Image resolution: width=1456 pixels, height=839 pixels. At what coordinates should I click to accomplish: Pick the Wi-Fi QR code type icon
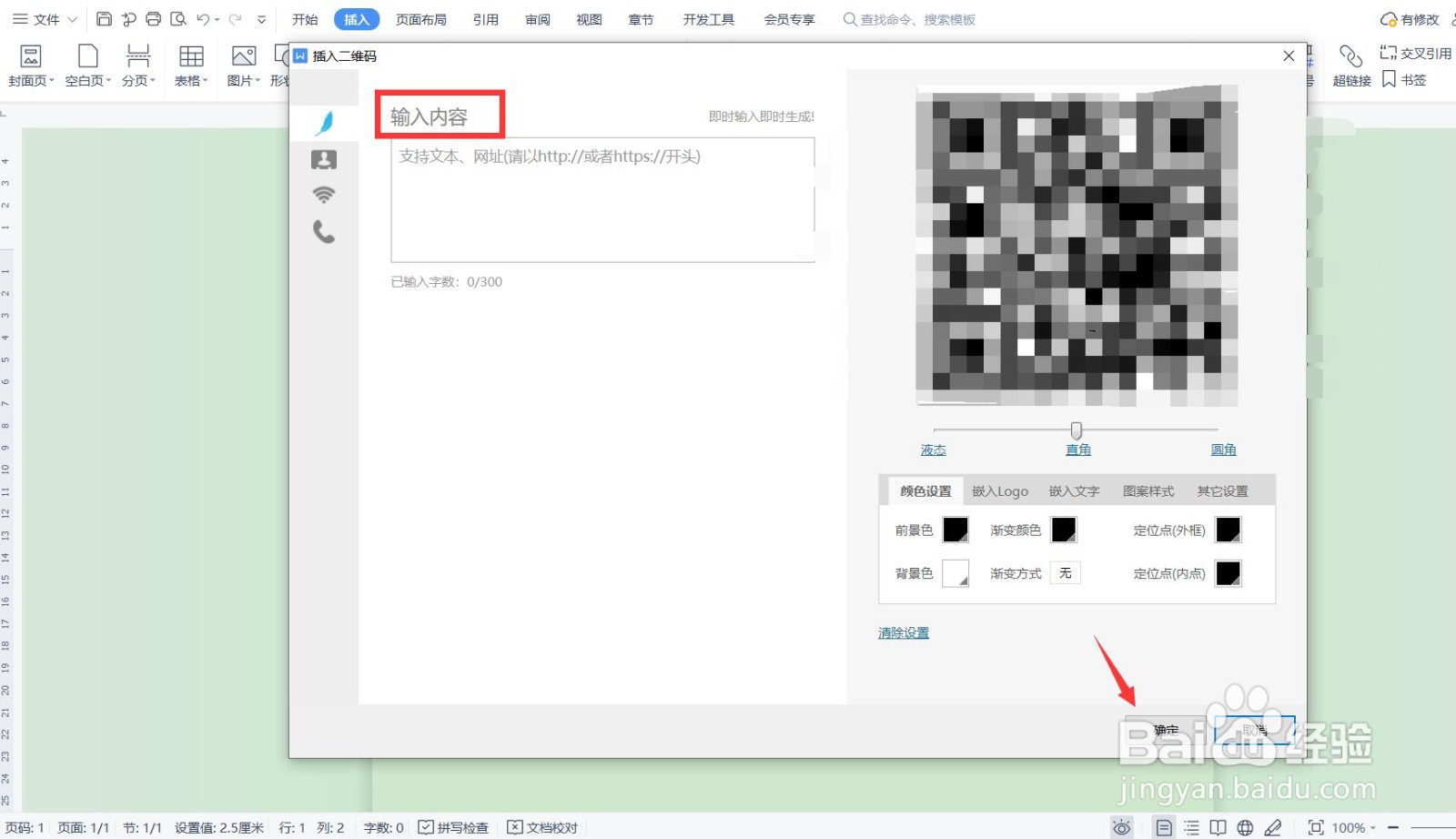point(324,195)
